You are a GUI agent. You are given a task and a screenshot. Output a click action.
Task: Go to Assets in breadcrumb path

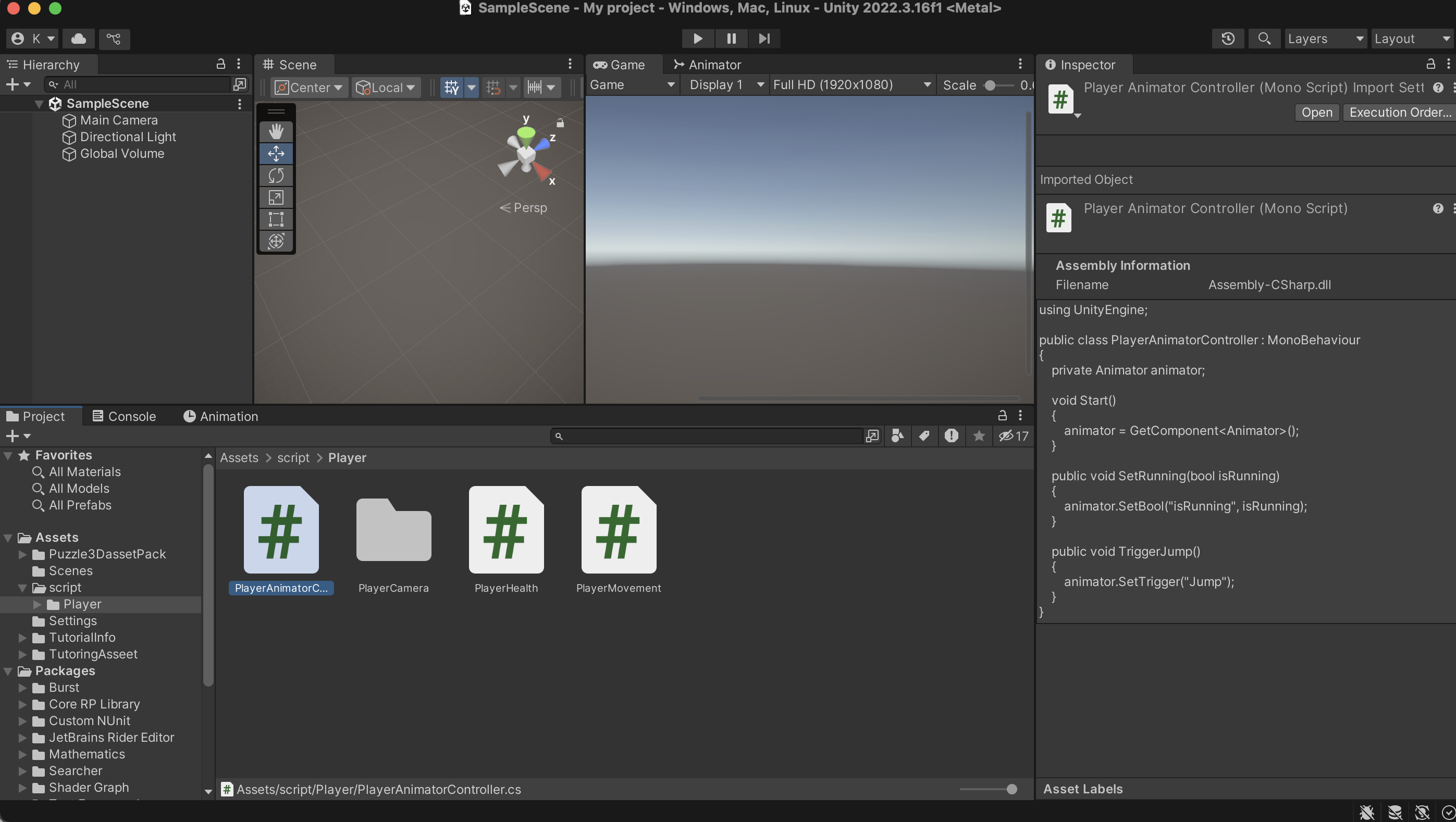(239, 457)
